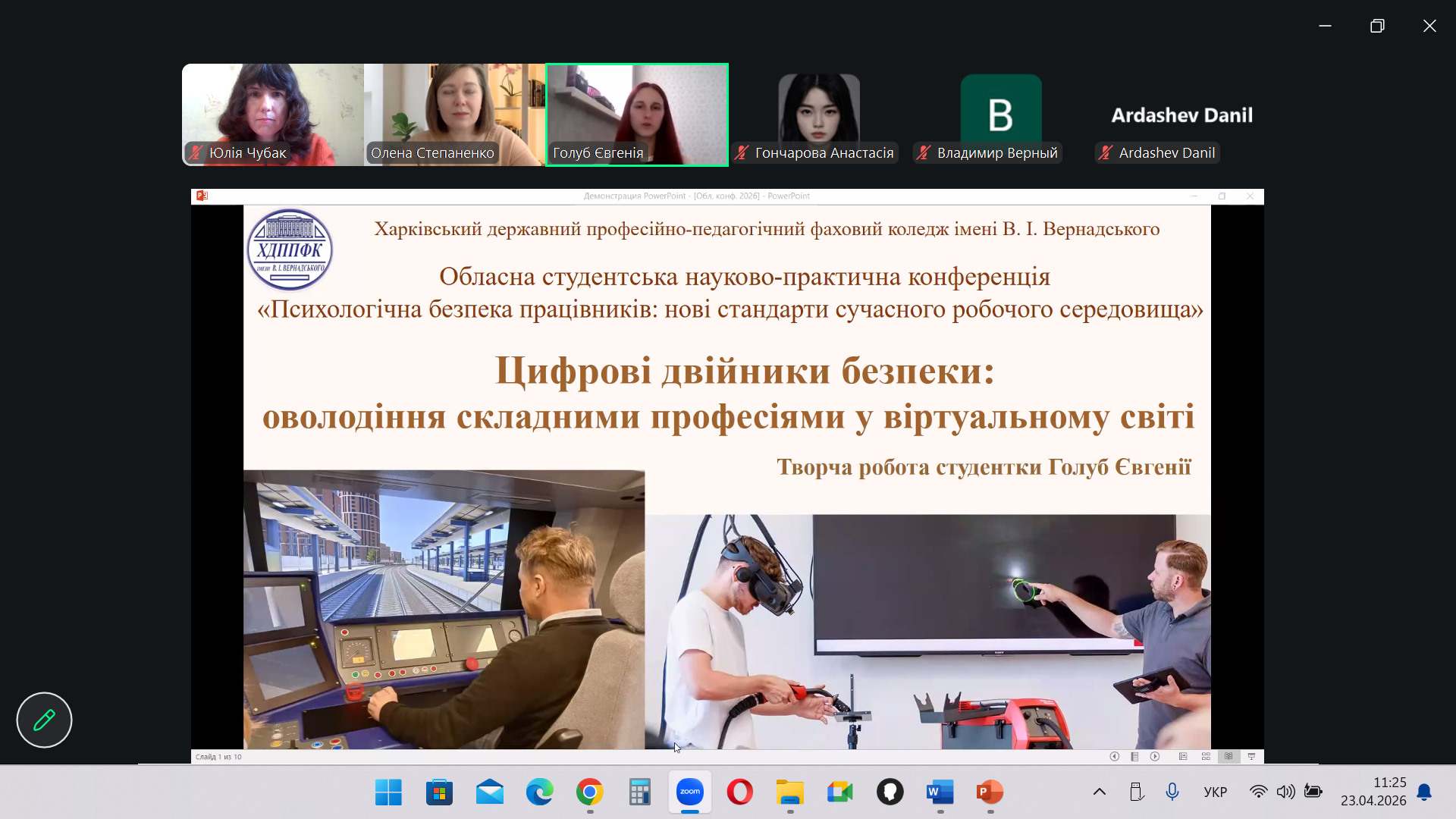Open Zoom app in the taskbar
This screenshot has height=819, width=1456.
[x=689, y=792]
